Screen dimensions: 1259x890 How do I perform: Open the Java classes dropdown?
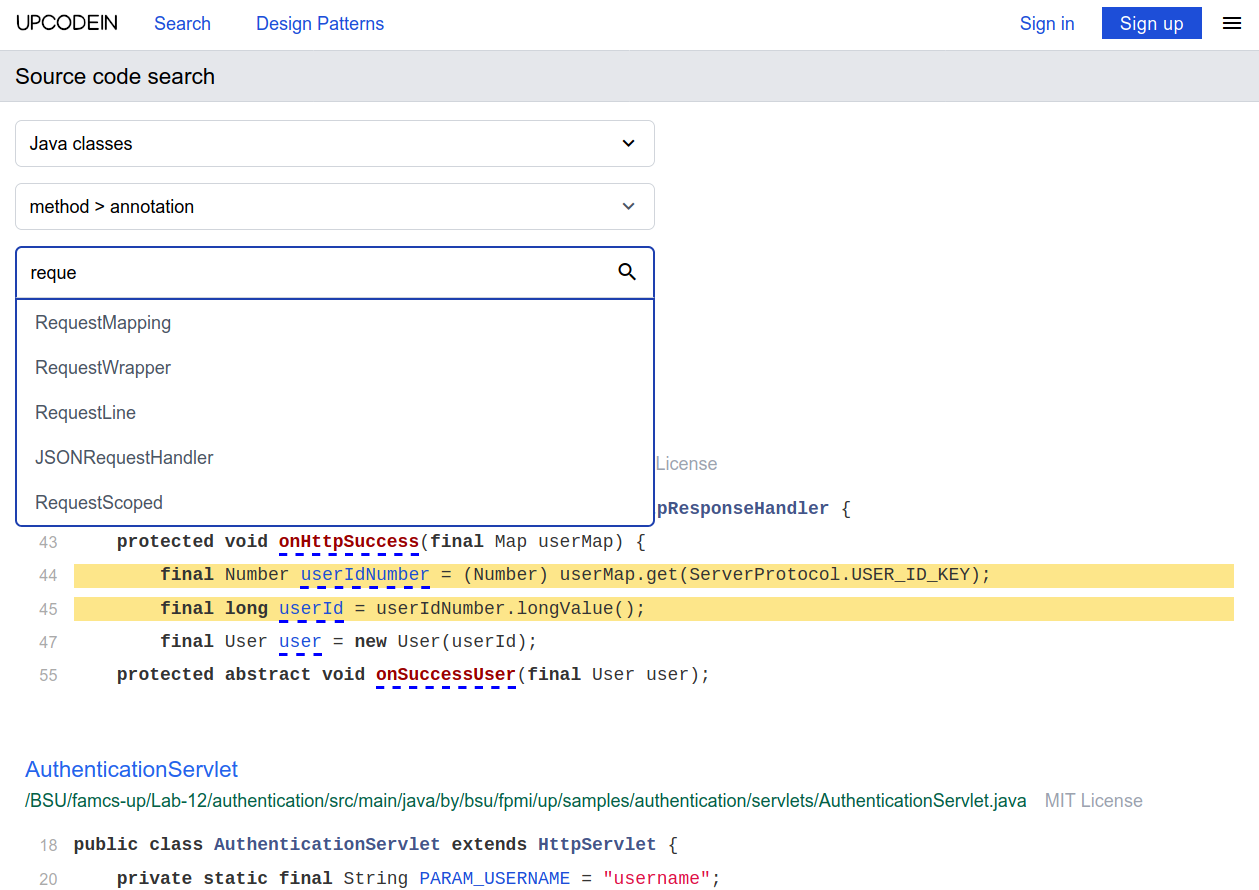335,144
